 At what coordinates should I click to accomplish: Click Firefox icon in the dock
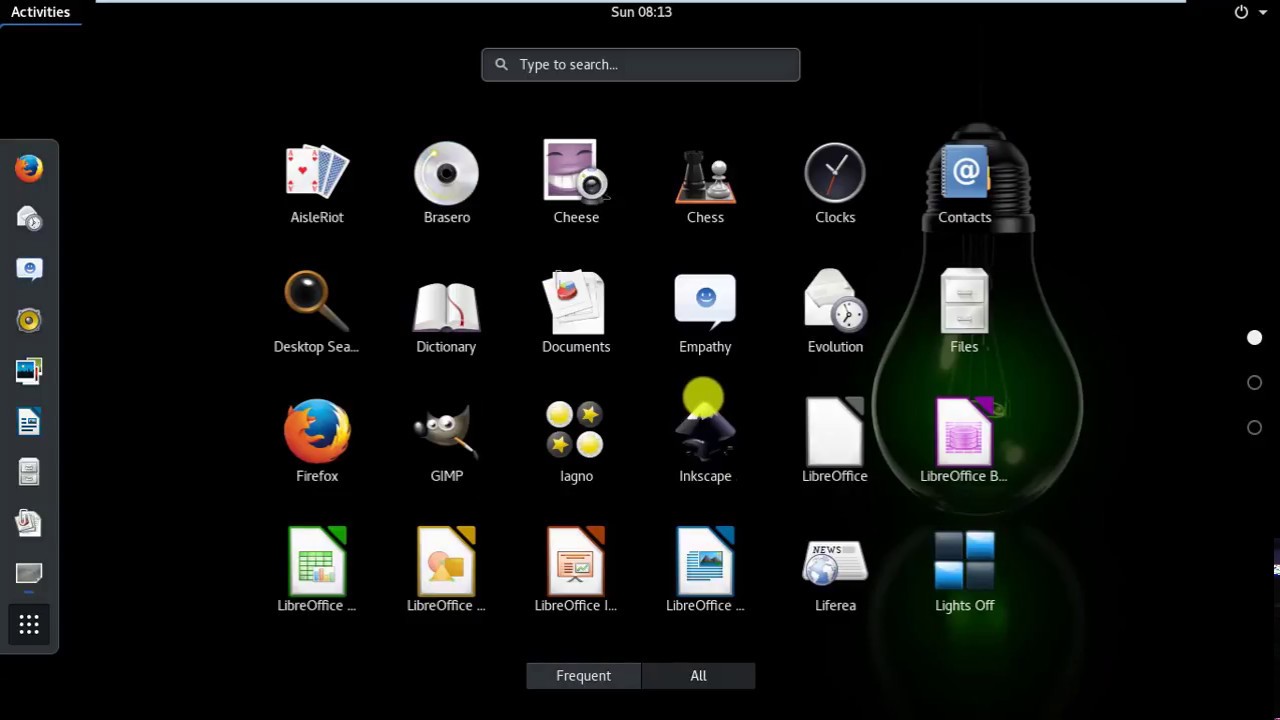click(29, 168)
